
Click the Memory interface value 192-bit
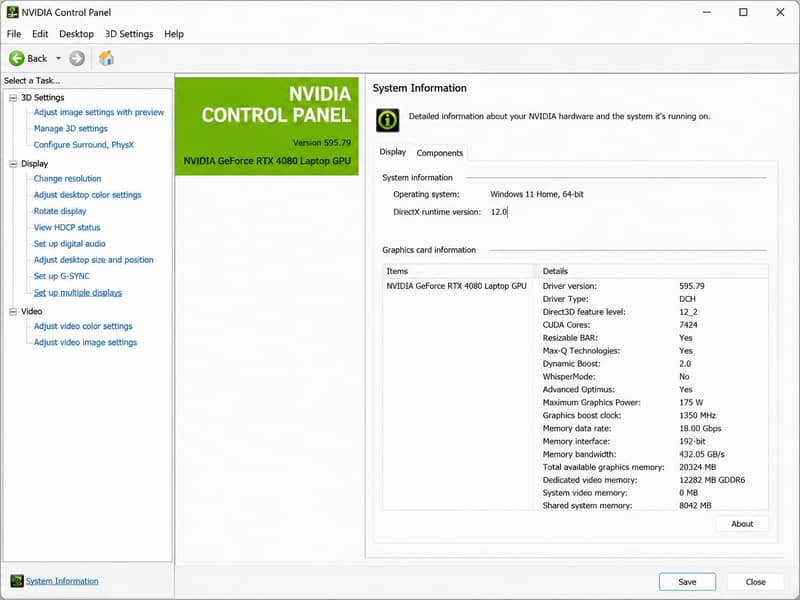[x=692, y=441]
